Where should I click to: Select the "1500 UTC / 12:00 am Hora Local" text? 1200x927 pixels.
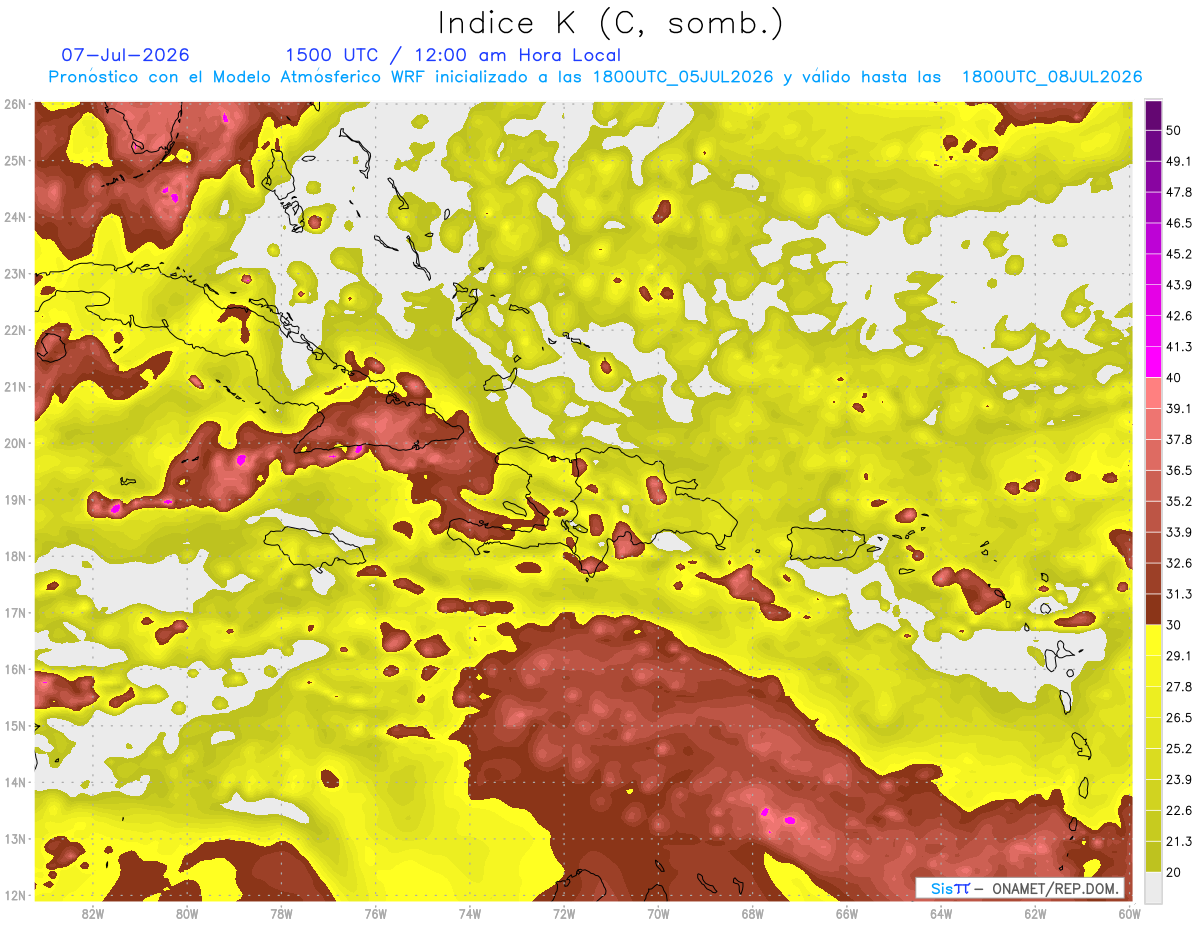click(453, 55)
